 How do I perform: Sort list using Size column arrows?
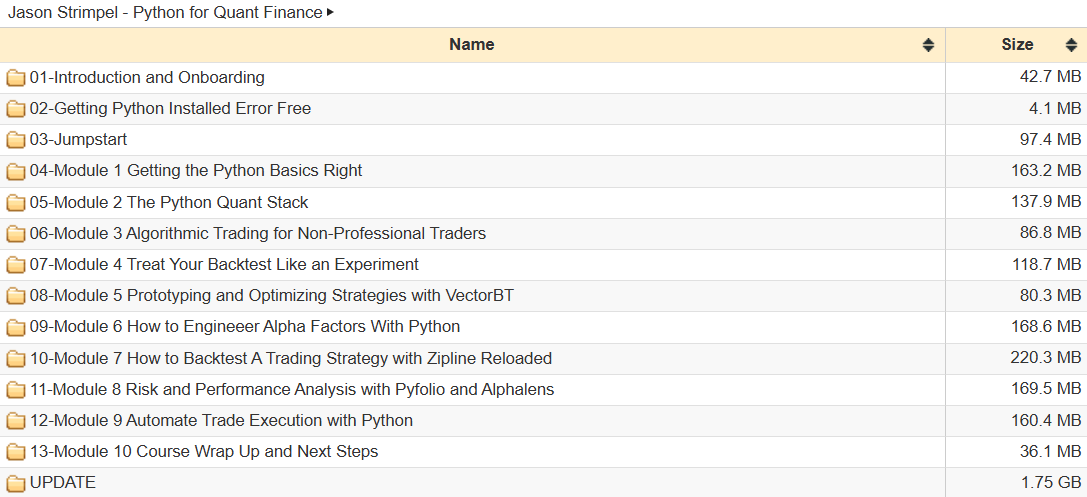1071,45
